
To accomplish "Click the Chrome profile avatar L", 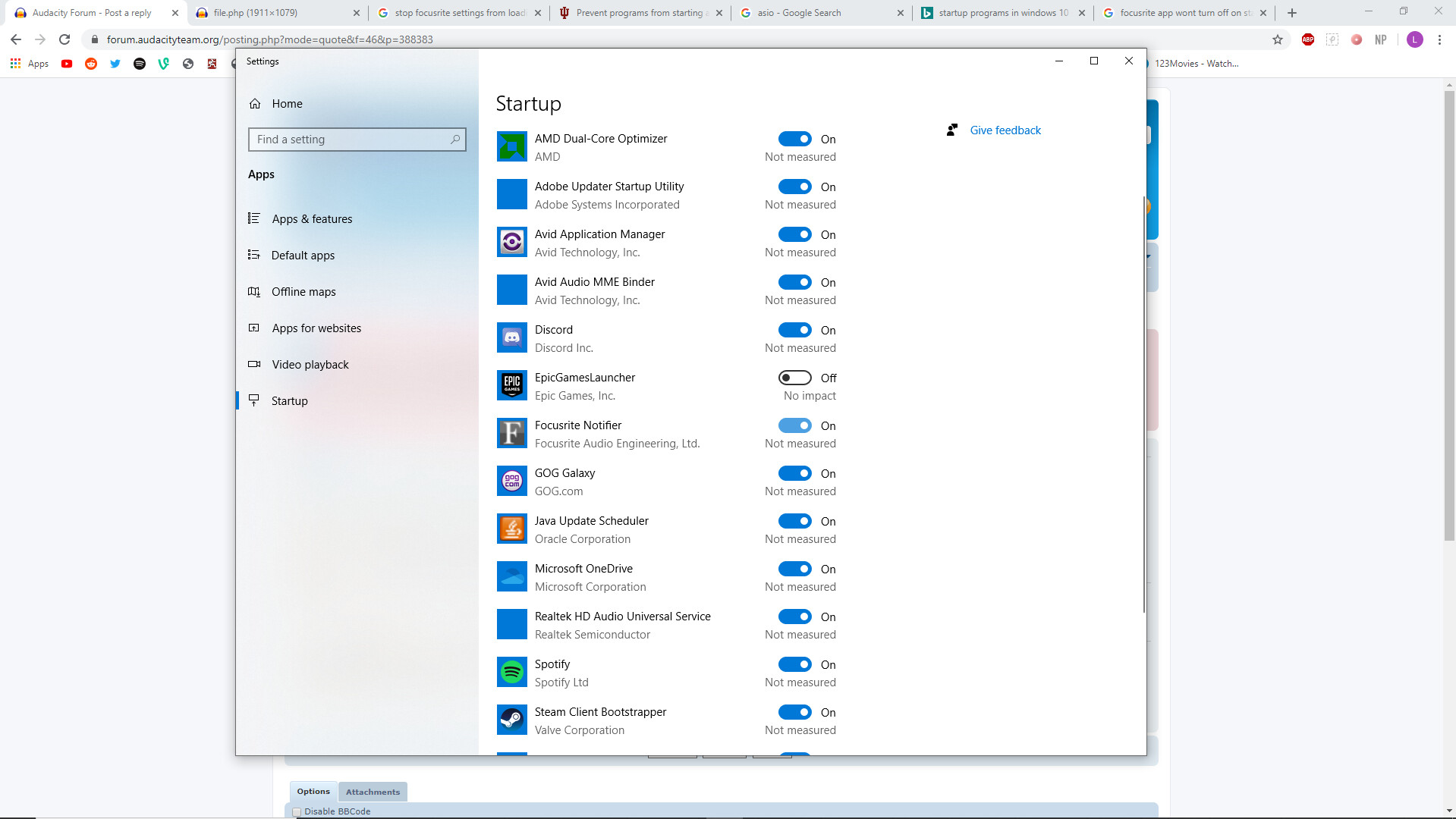I will click(x=1414, y=39).
